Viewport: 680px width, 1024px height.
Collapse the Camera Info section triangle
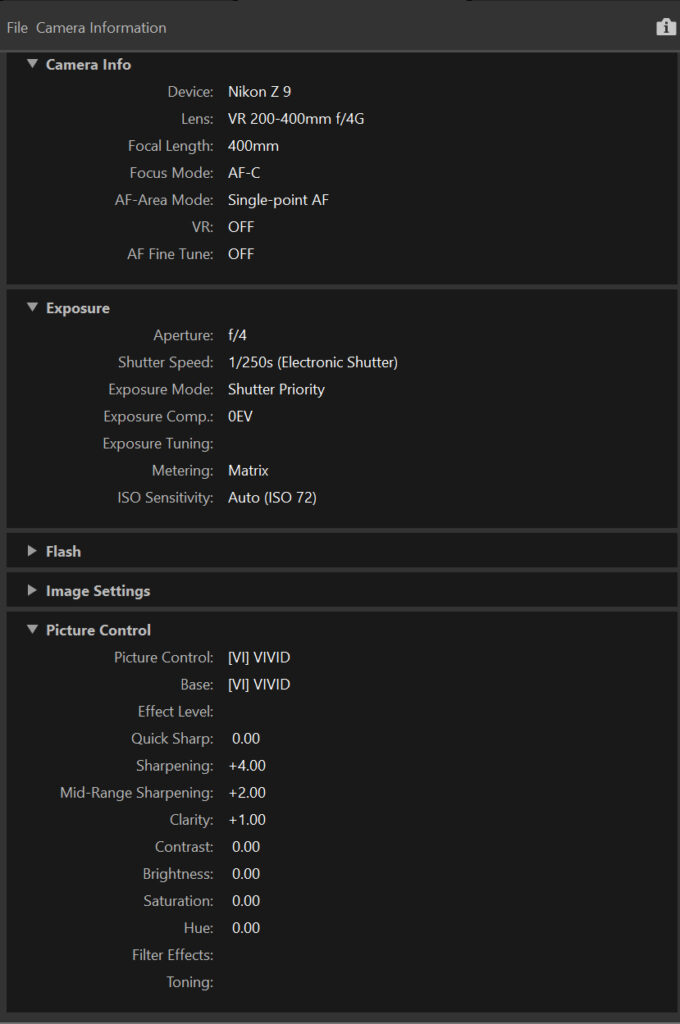click(32, 64)
